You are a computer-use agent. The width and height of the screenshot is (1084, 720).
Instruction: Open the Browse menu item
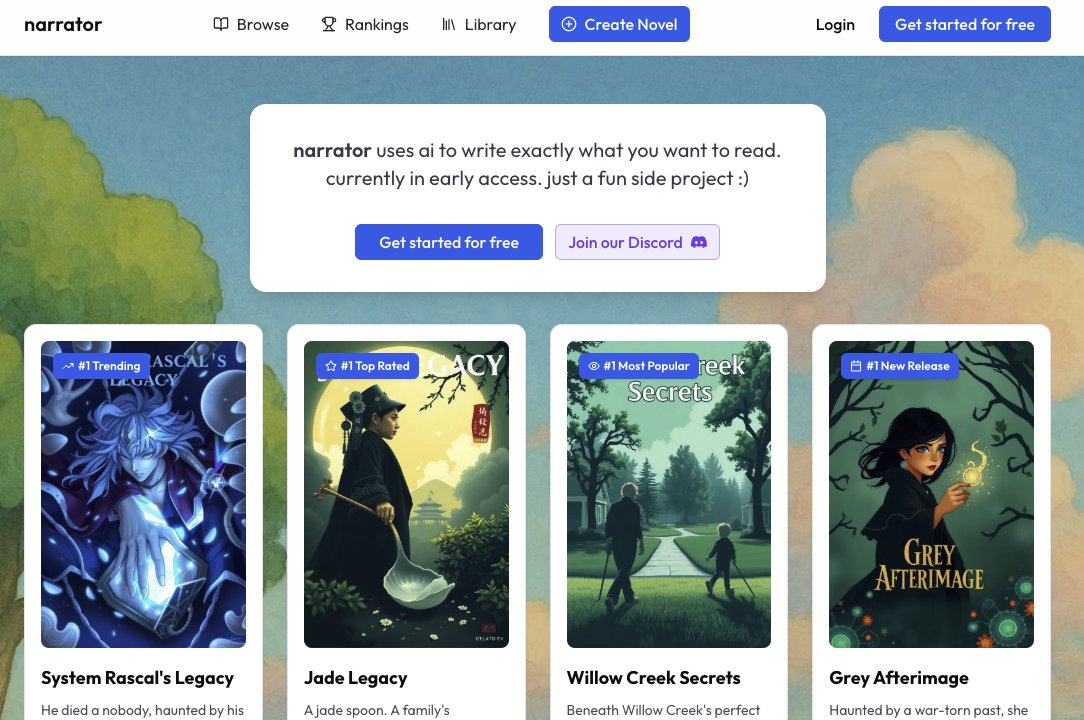pos(251,24)
